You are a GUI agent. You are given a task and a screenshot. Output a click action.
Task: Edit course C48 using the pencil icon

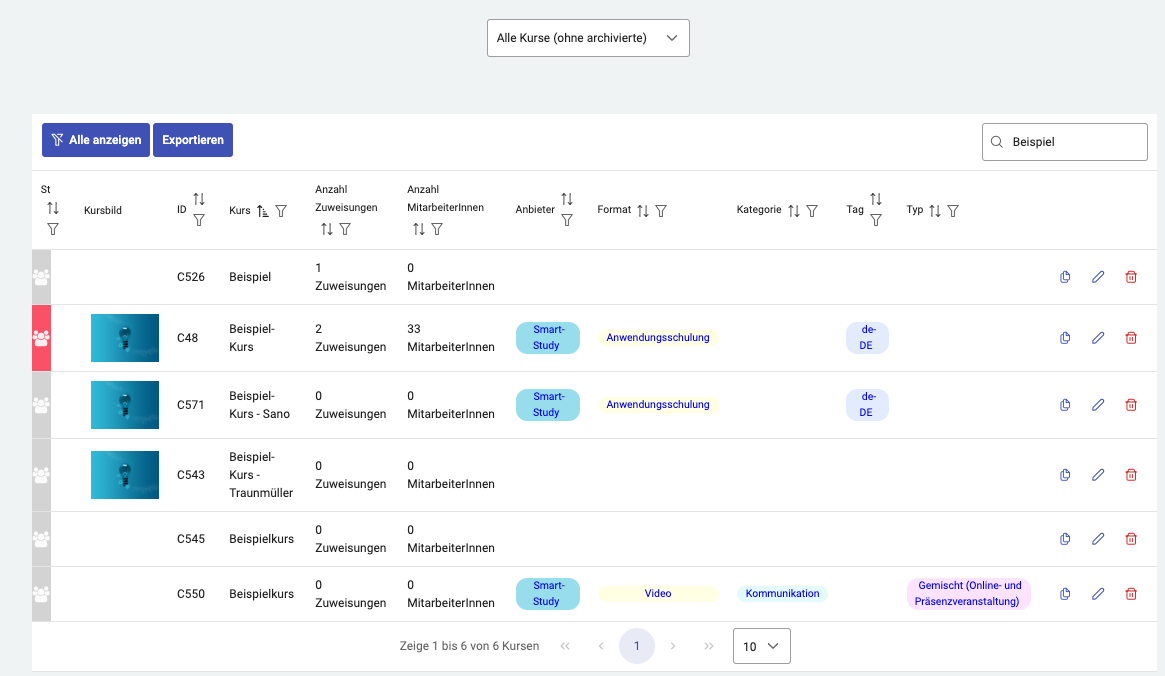(1098, 338)
